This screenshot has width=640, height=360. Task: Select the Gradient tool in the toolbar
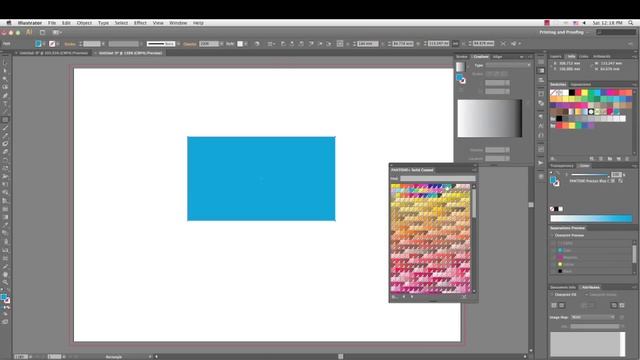[5, 217]
